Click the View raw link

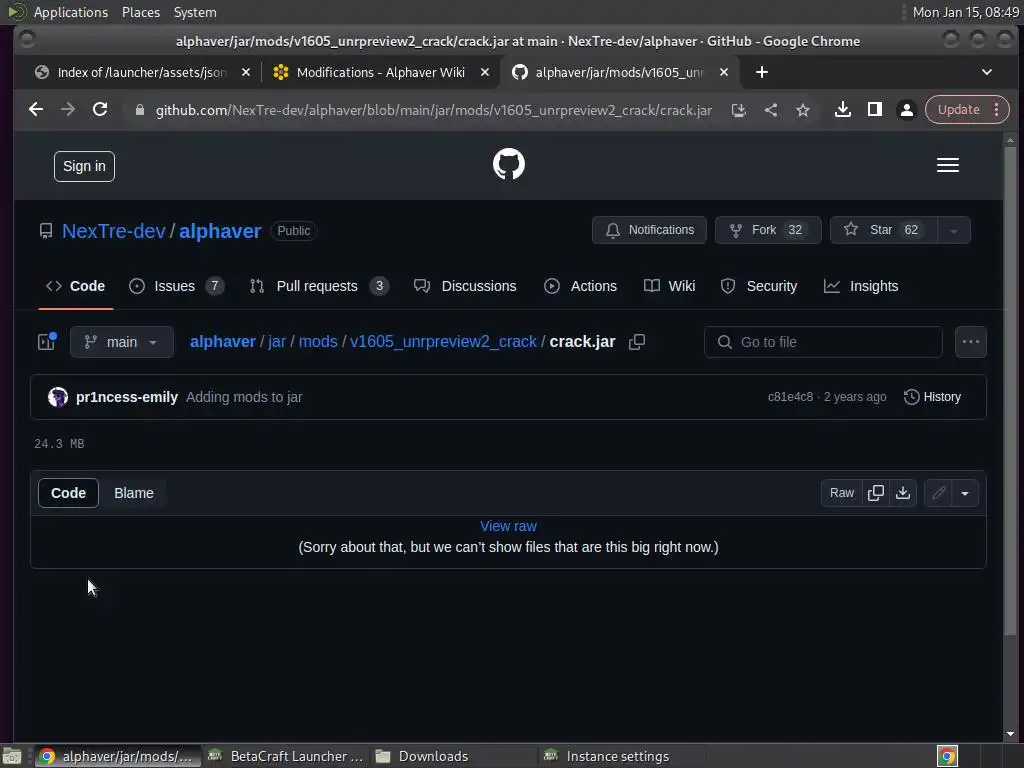click(508, 526)
